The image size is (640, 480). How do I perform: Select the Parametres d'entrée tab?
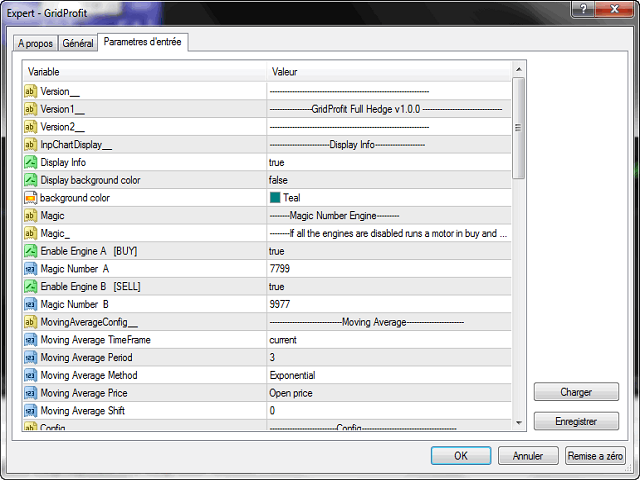pos(142,42)
